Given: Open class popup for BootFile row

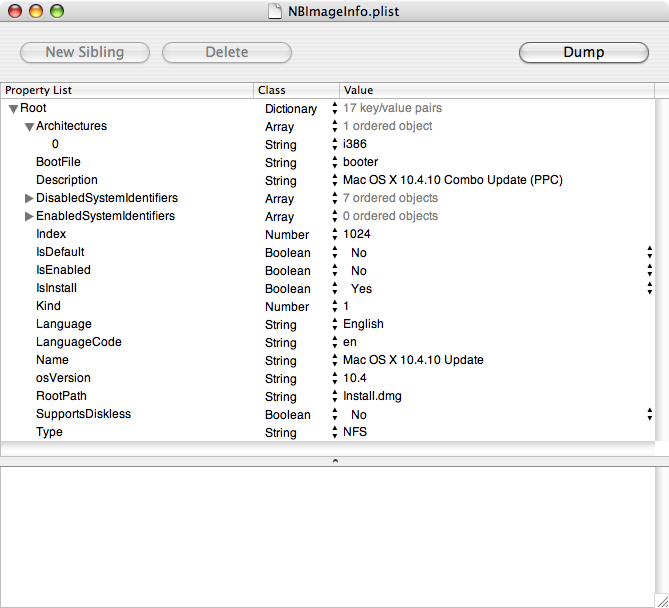Looking at the screenshot, I should coord(334,162).
